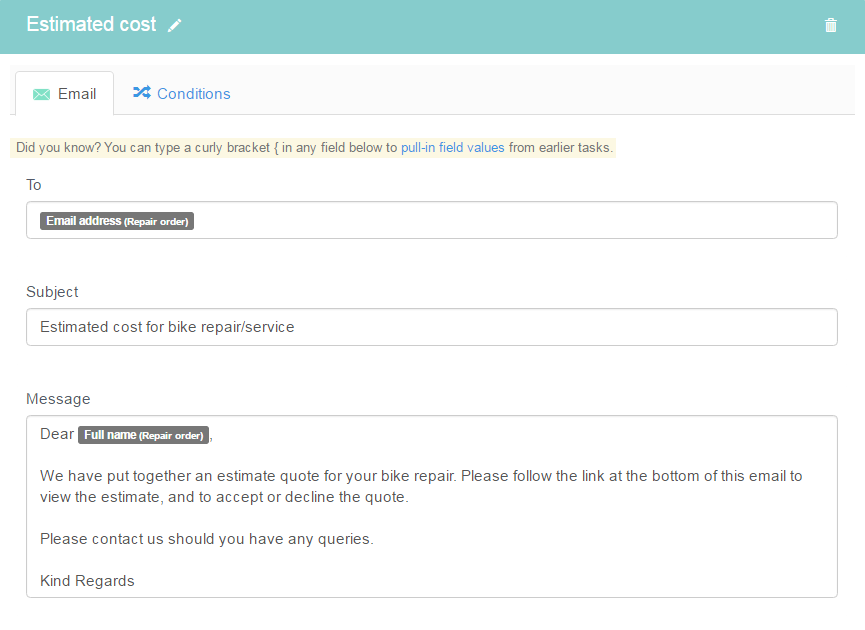Image resolution: width=865 pixels, height=630 pixels.
Task: Click the 'Please contact us' message line
Action: point(206,539)
